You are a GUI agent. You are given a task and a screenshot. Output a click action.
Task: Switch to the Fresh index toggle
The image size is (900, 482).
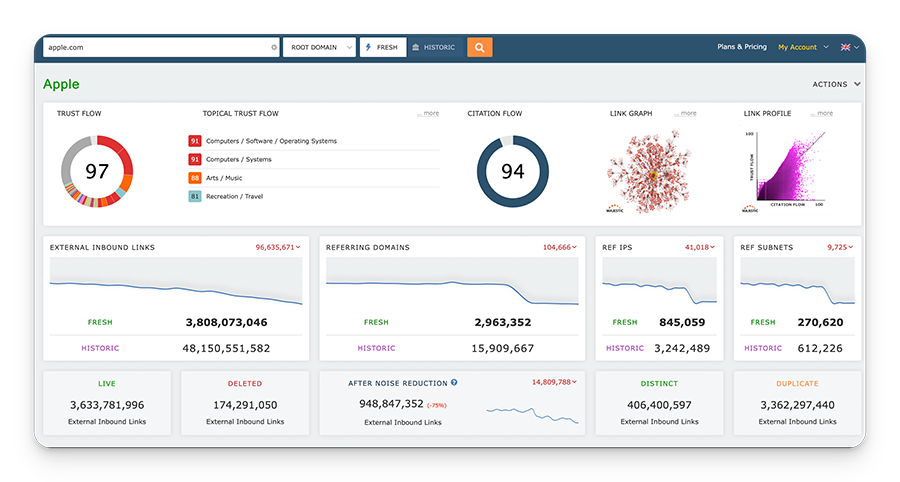click(383, 48)
